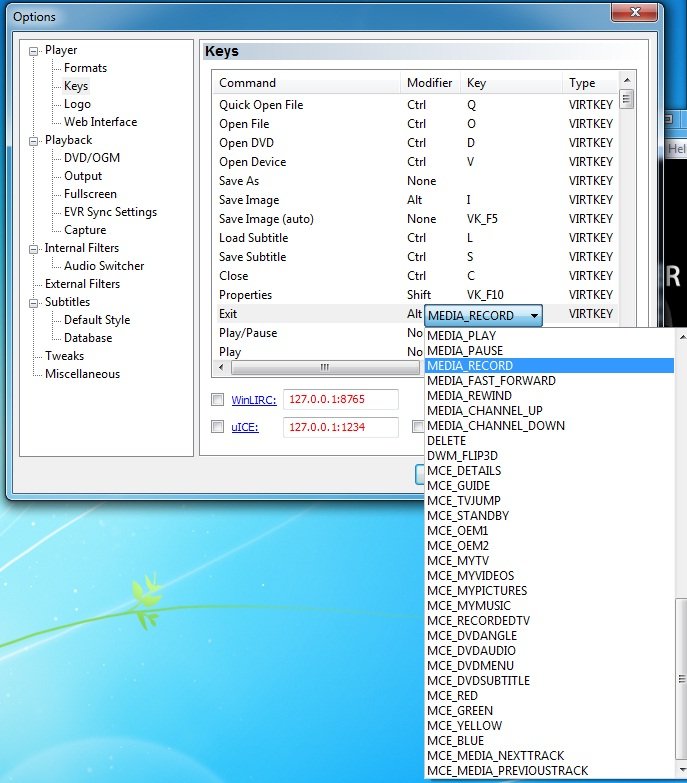Open the WinLIRC link
Viewport: 687px width, 783px height.
[x=254, y=400]
